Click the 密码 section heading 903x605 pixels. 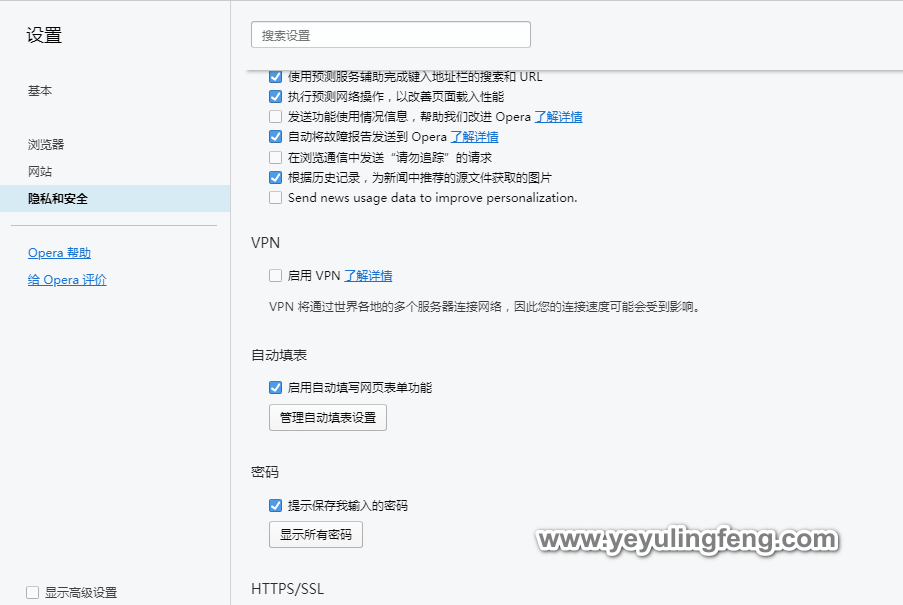coord(265,472)
